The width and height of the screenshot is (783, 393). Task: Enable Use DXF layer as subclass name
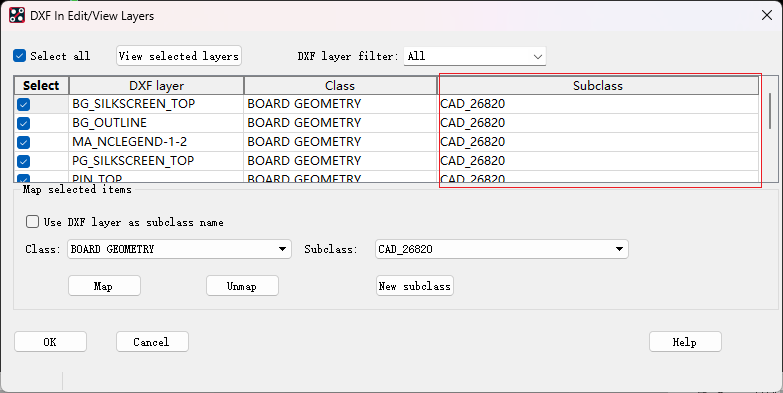[32, 222]
